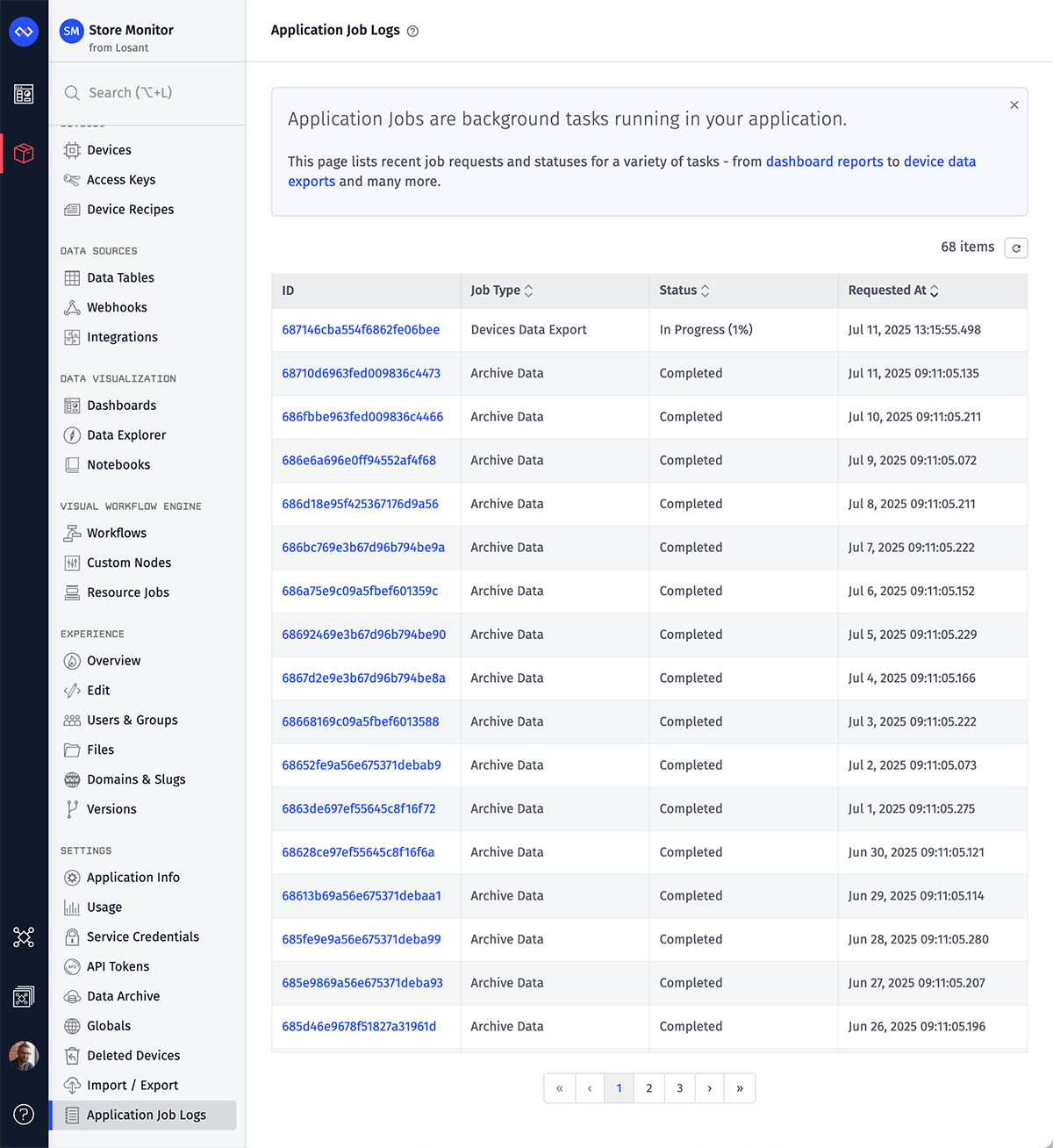Dismiss the Application Jobs info banner

click(x=1014, y=105)
